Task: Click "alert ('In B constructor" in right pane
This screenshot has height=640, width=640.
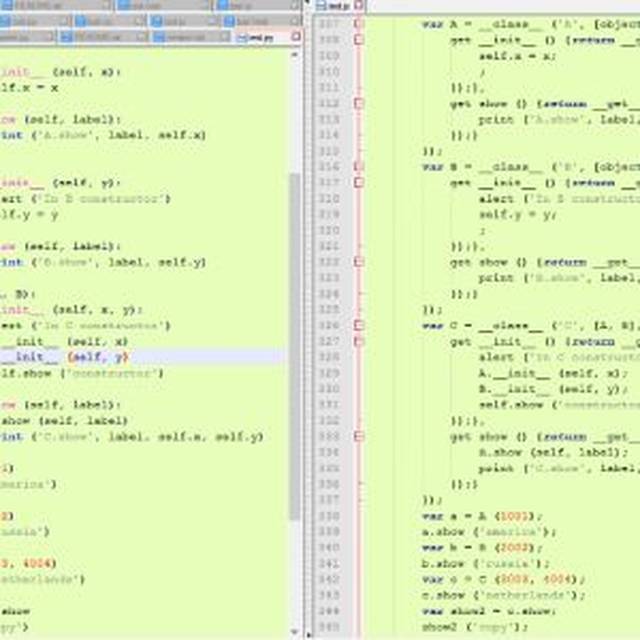Action: (559, 198)
